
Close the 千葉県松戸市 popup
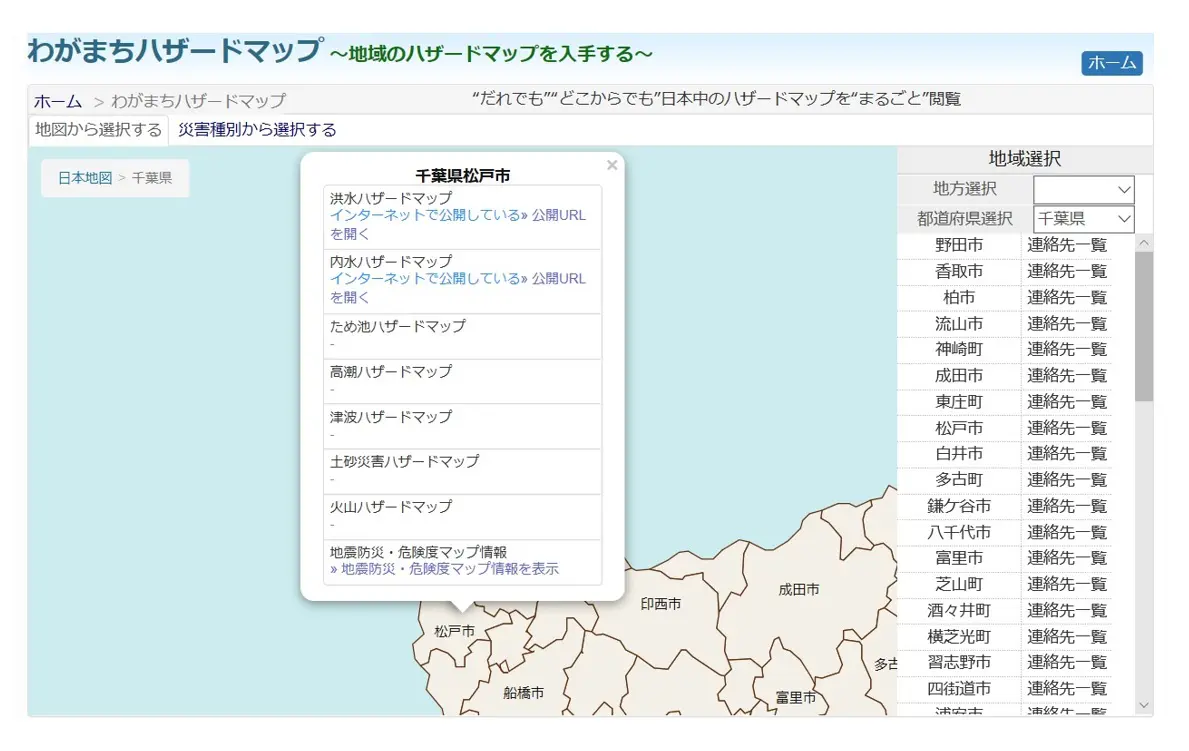611,165
